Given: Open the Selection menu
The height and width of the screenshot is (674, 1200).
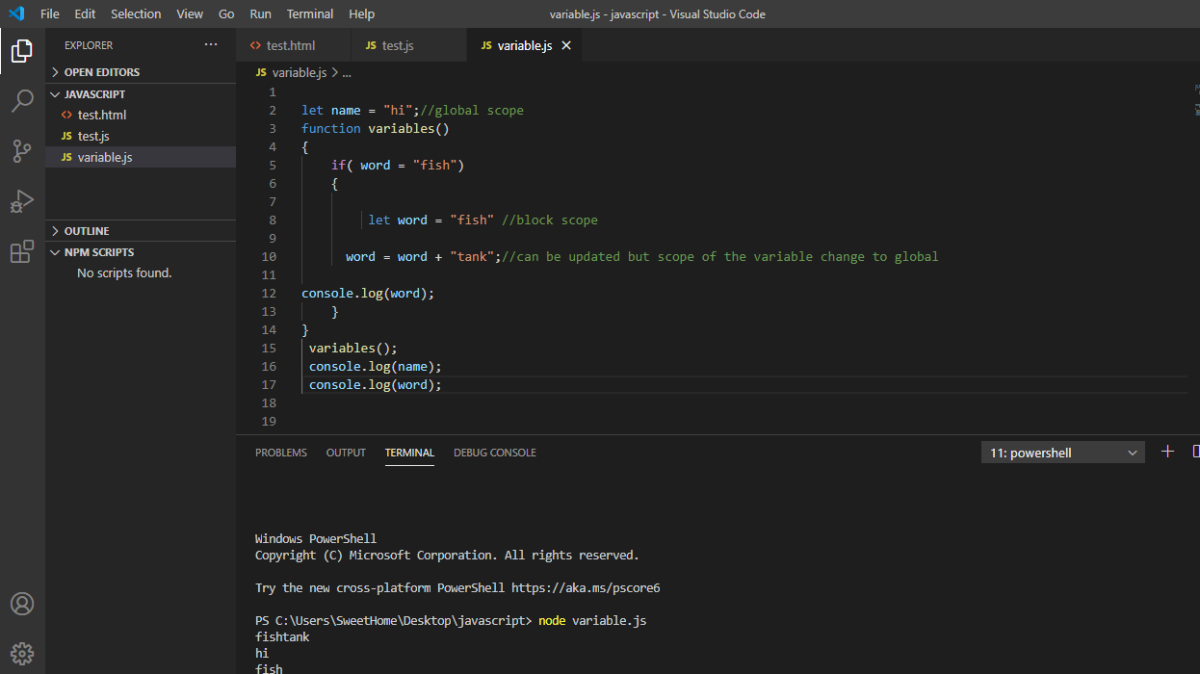Looking at the screenshot, I should tap(136, 14).
